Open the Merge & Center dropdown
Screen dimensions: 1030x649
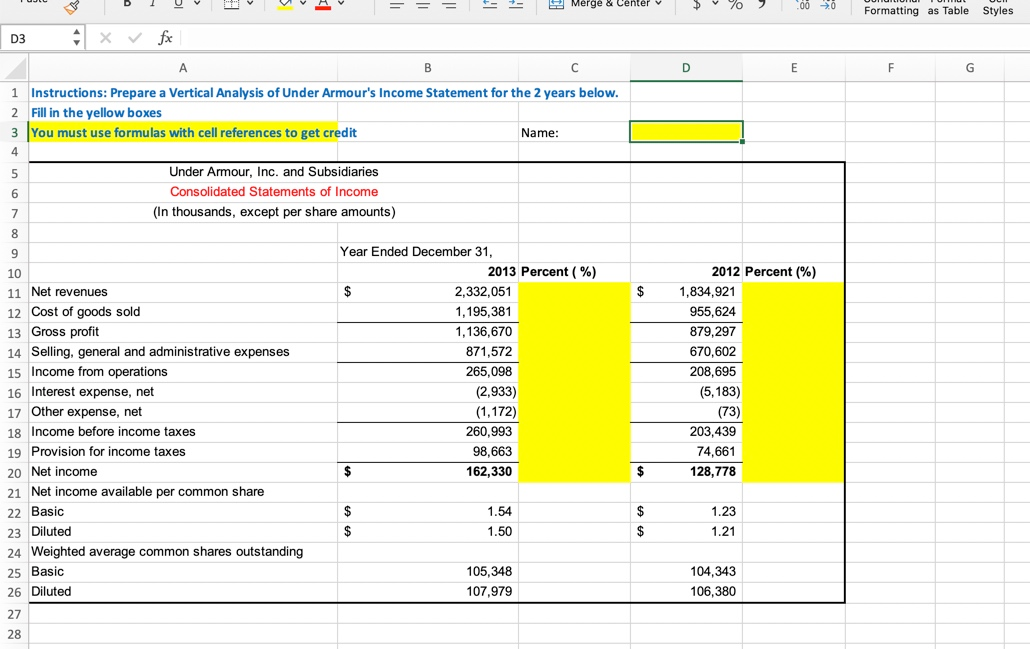click(658, 5)
